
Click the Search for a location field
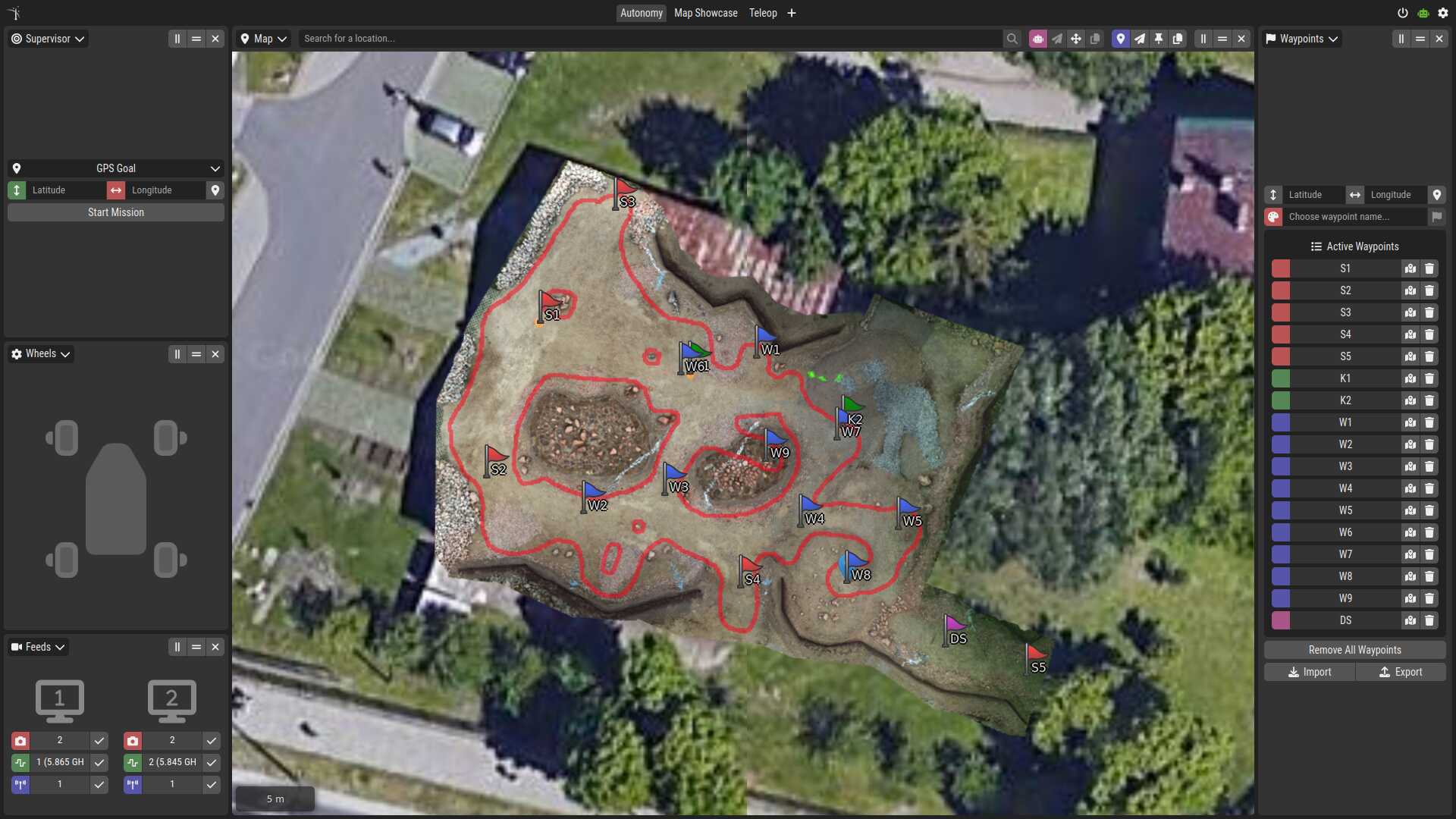point(649,39)
